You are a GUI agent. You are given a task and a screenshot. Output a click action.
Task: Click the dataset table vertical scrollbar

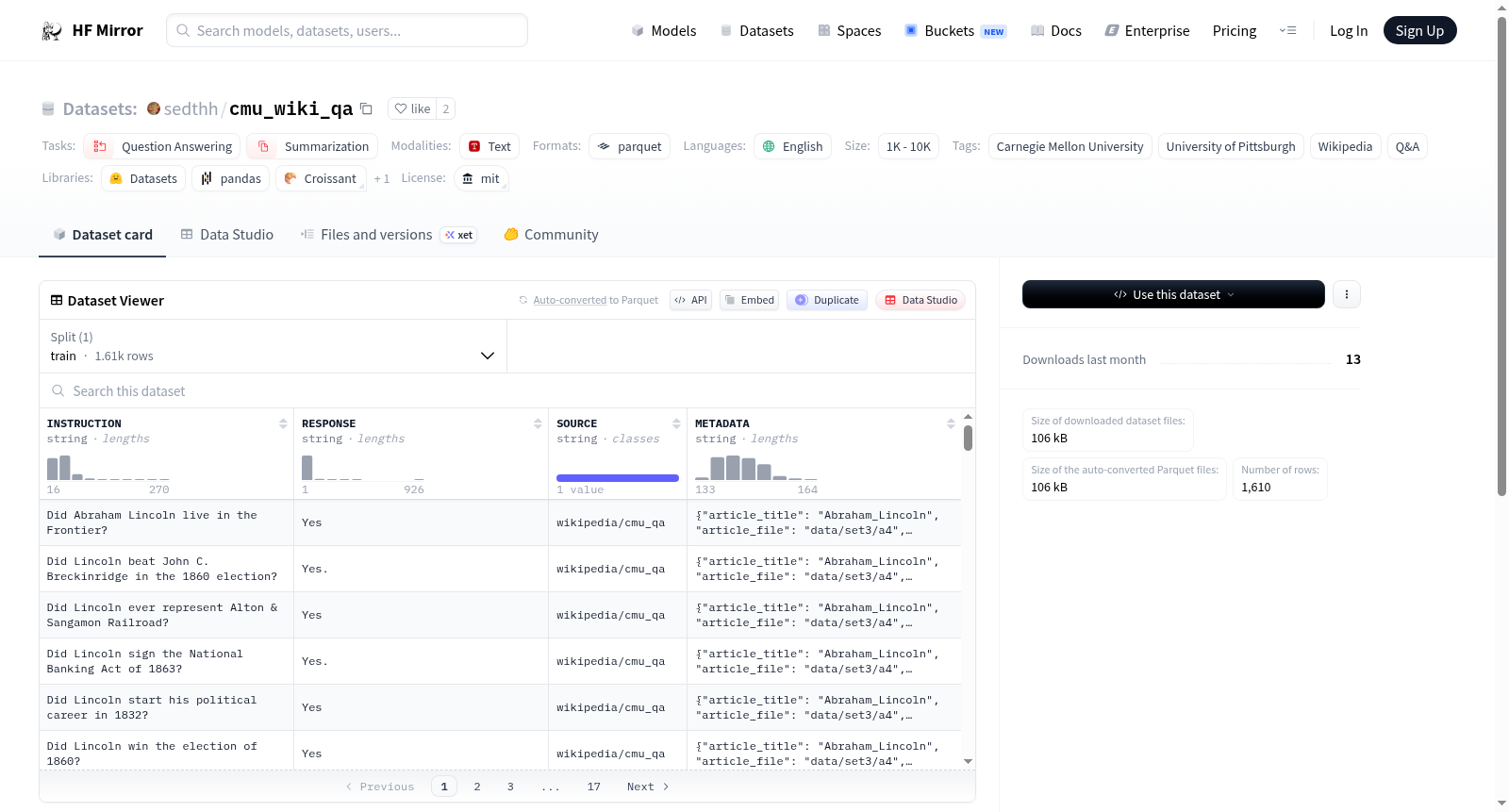pyautogui.click(x=968, y=438)
